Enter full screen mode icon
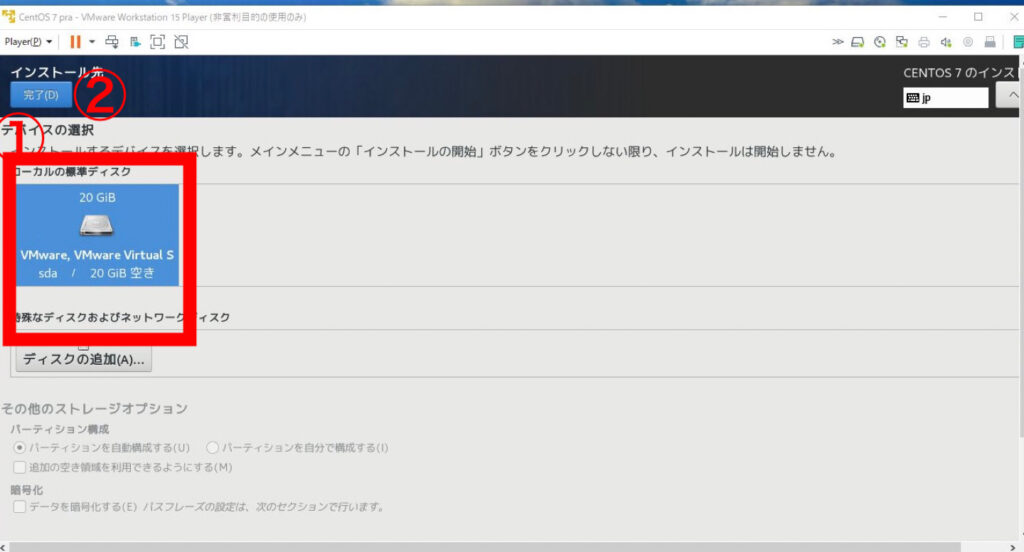Viewport: 1024px width, 552px height. click(x=157, y=42)
